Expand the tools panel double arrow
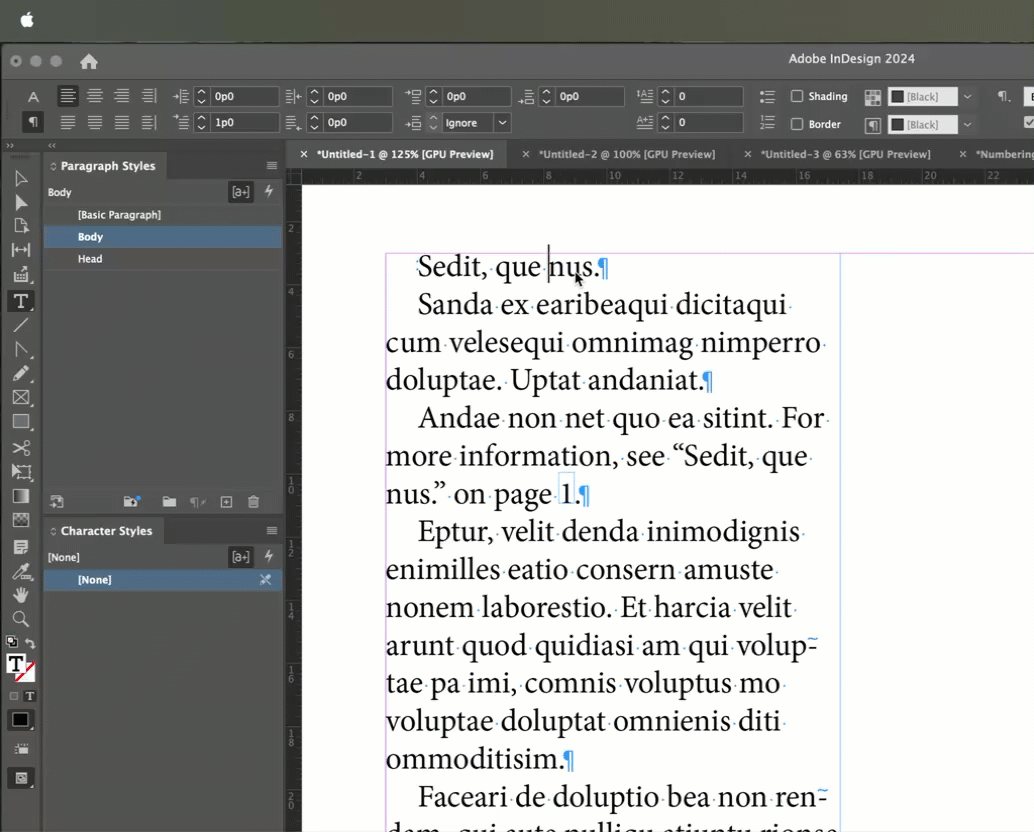 tap(10, 145)
